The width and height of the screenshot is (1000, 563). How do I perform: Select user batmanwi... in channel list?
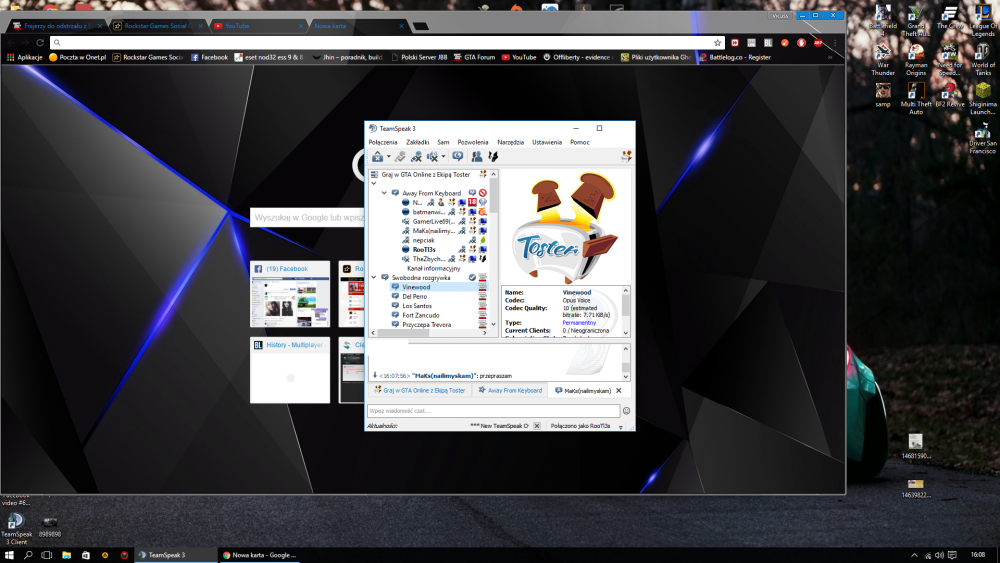pyautogui.click(x=428, y=212)
